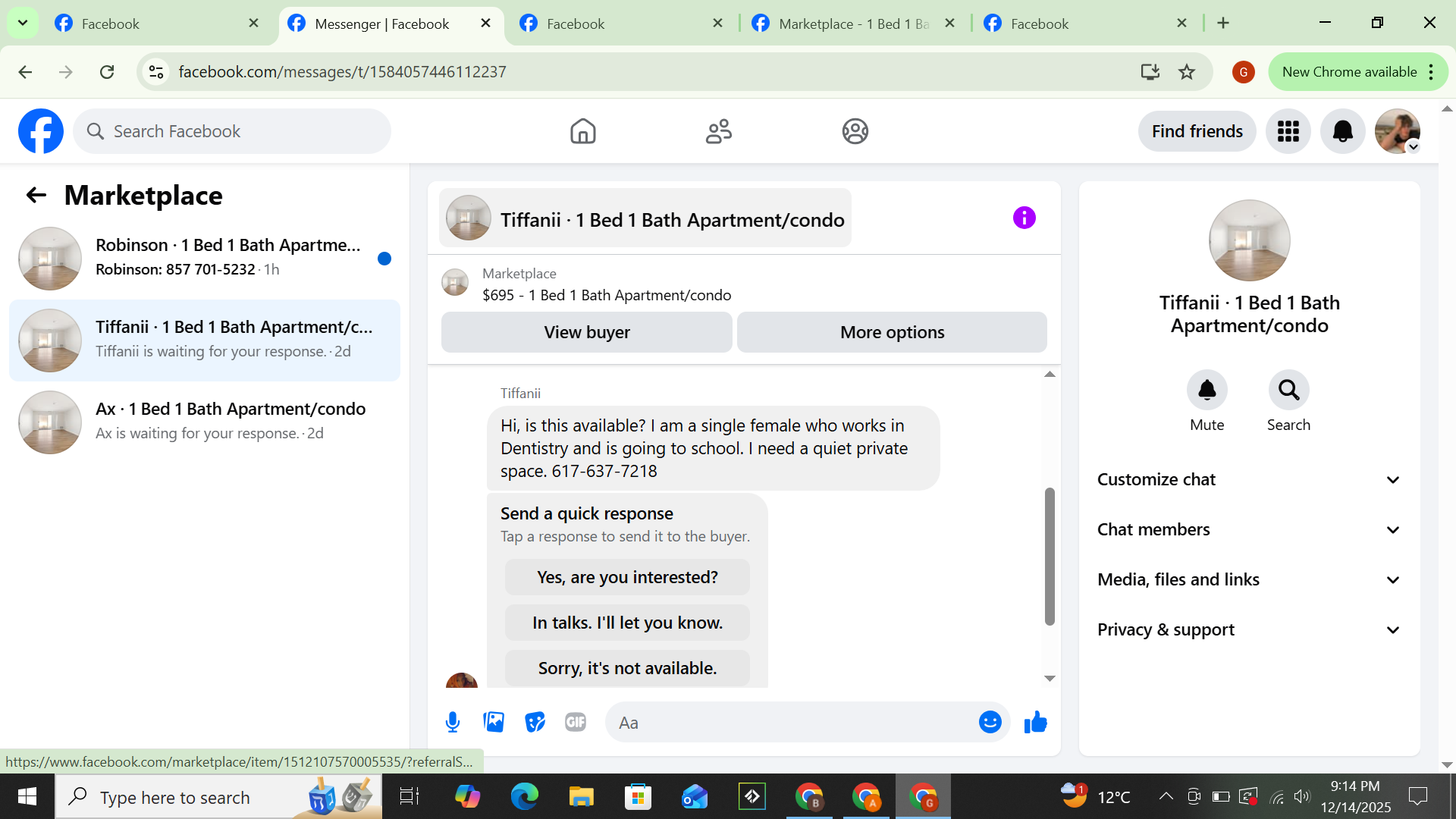
Task: Open the GIF picker icon
Action: click(x=576, y=722)
